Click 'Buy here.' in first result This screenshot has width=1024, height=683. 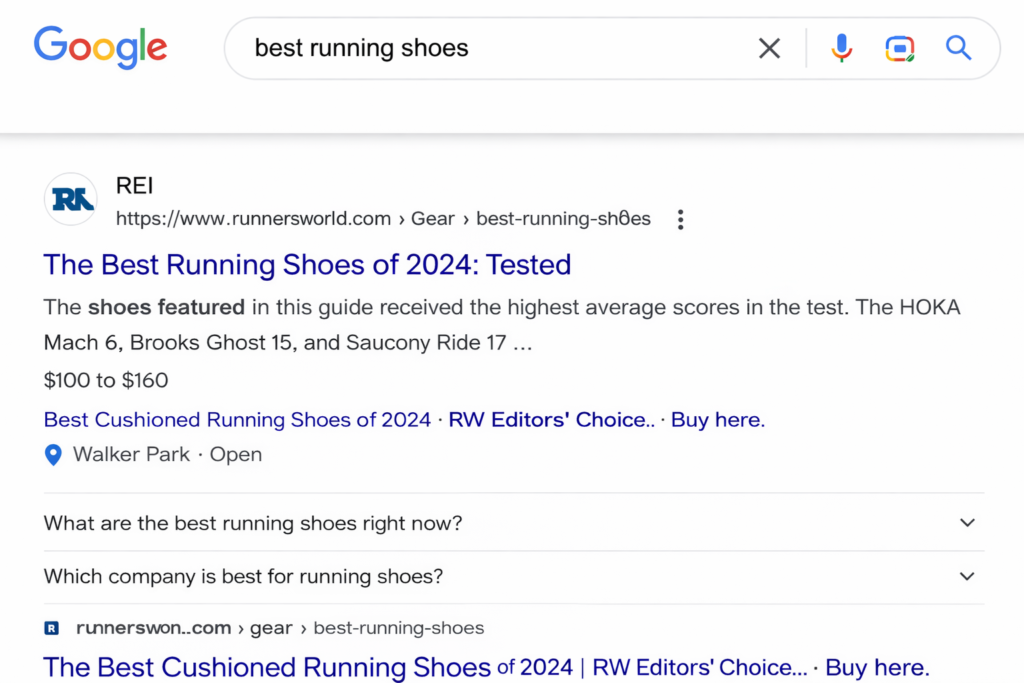pos(718,420)
